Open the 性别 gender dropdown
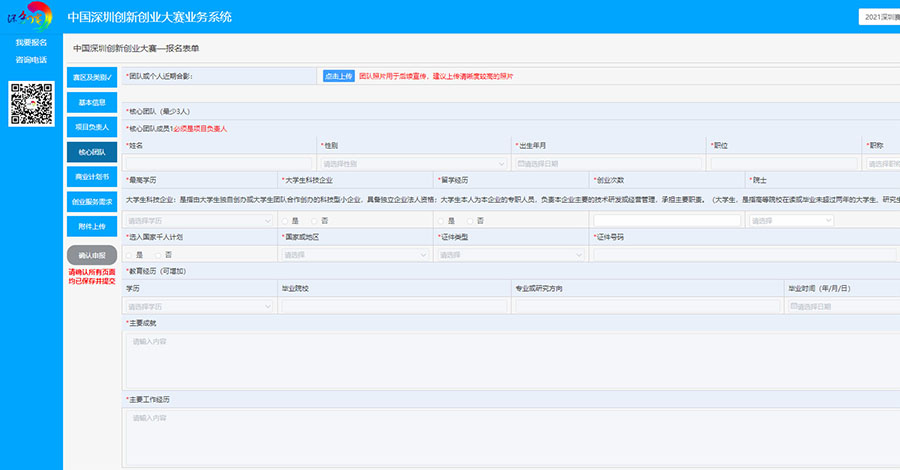 click(414, 164)
